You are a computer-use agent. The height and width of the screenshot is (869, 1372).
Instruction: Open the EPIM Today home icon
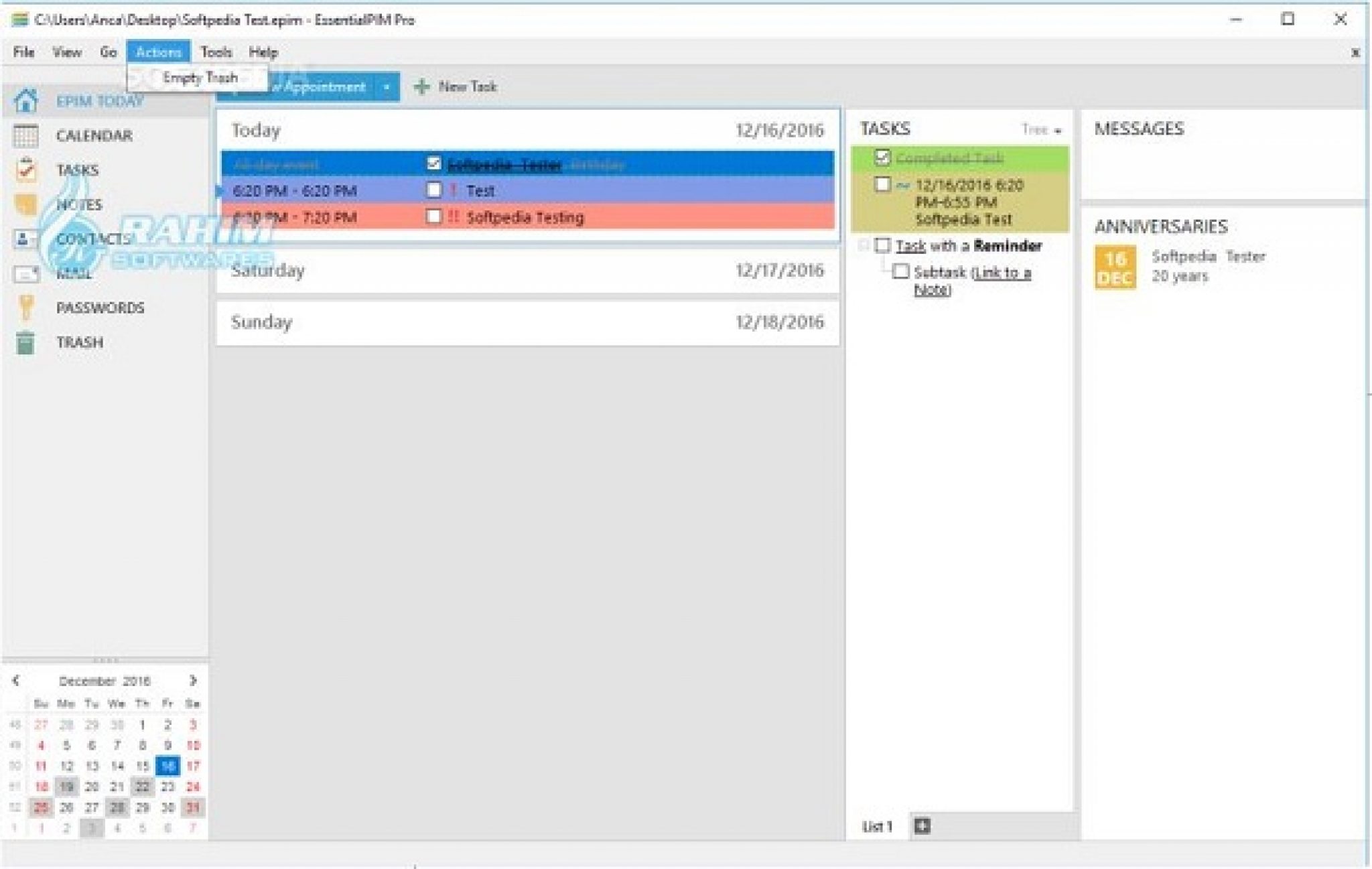click(26, 101)
